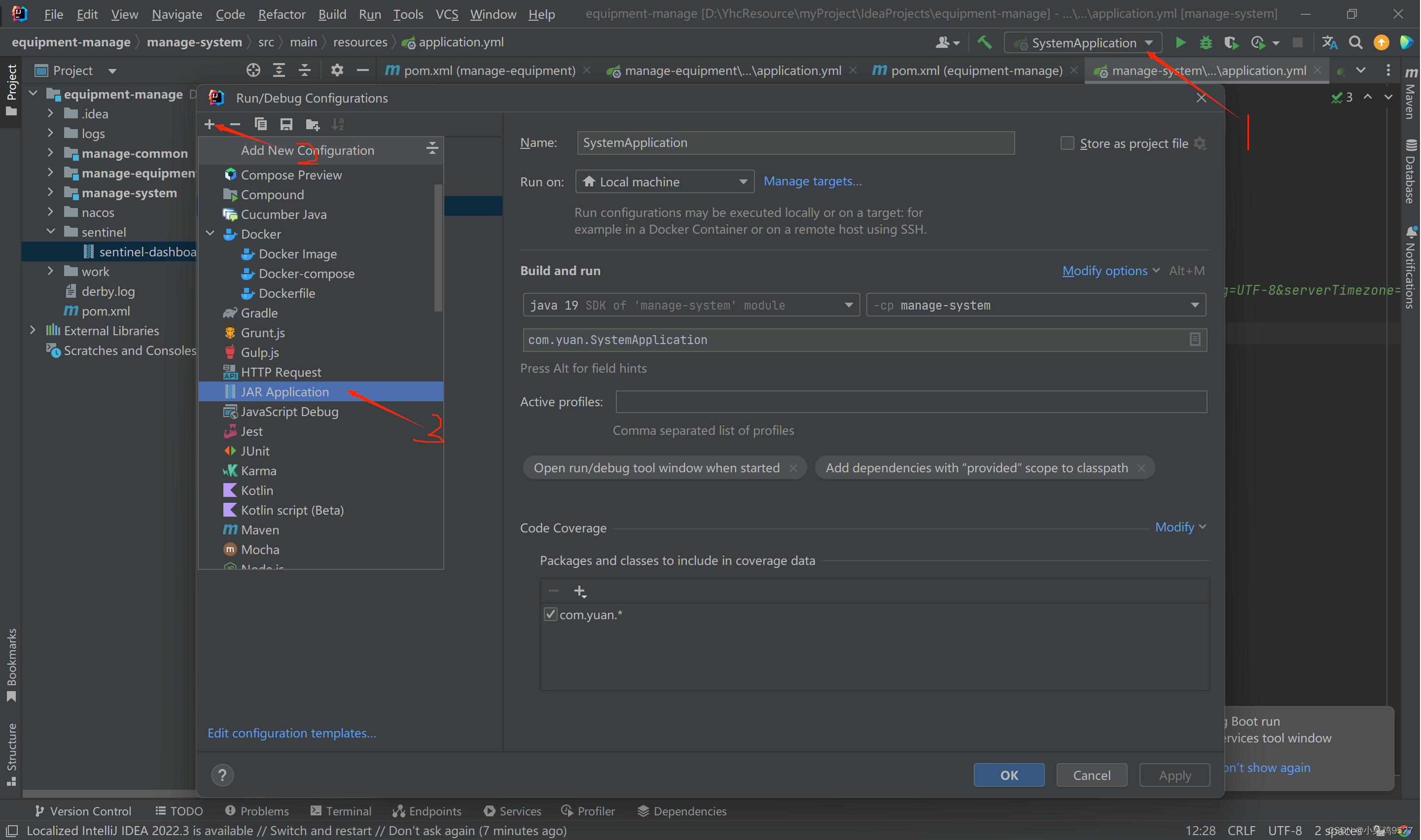Enable com.yuan.* code coverage checkbox

548,614
